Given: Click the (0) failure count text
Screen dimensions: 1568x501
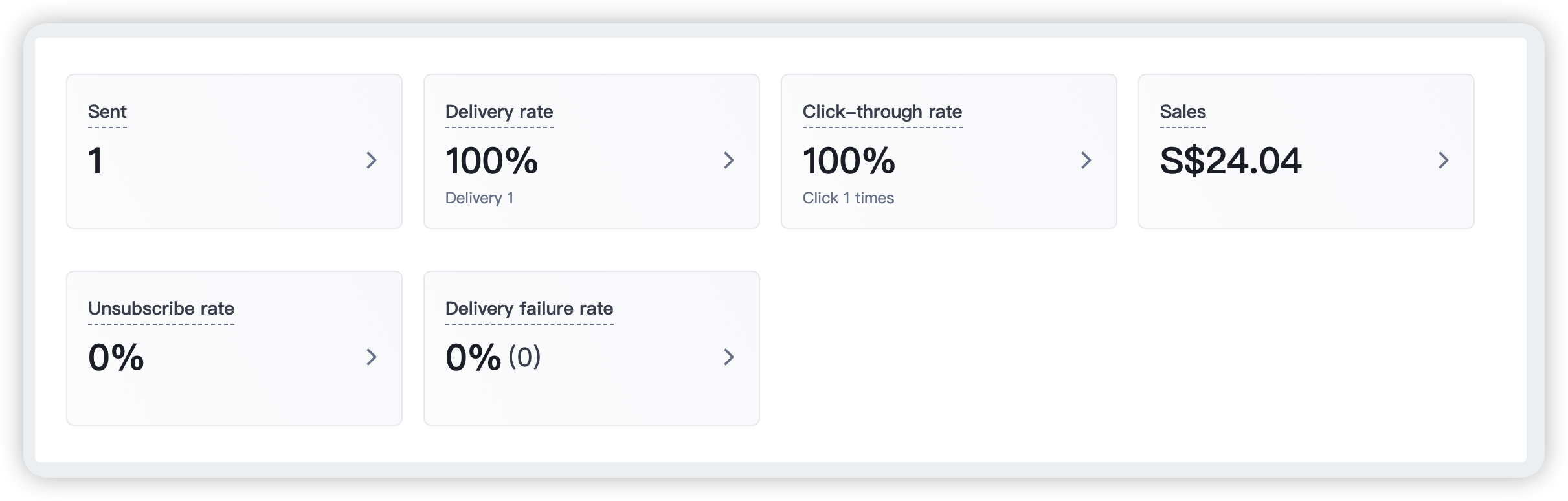Looking at the screenshot, I should (x=524, y=357).
